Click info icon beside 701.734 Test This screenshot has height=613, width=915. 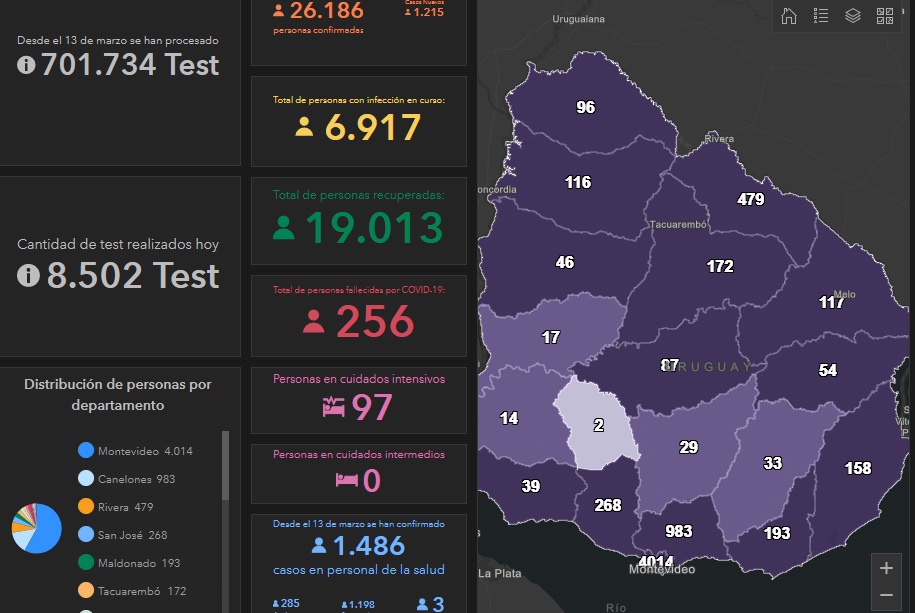pos(26,65)
